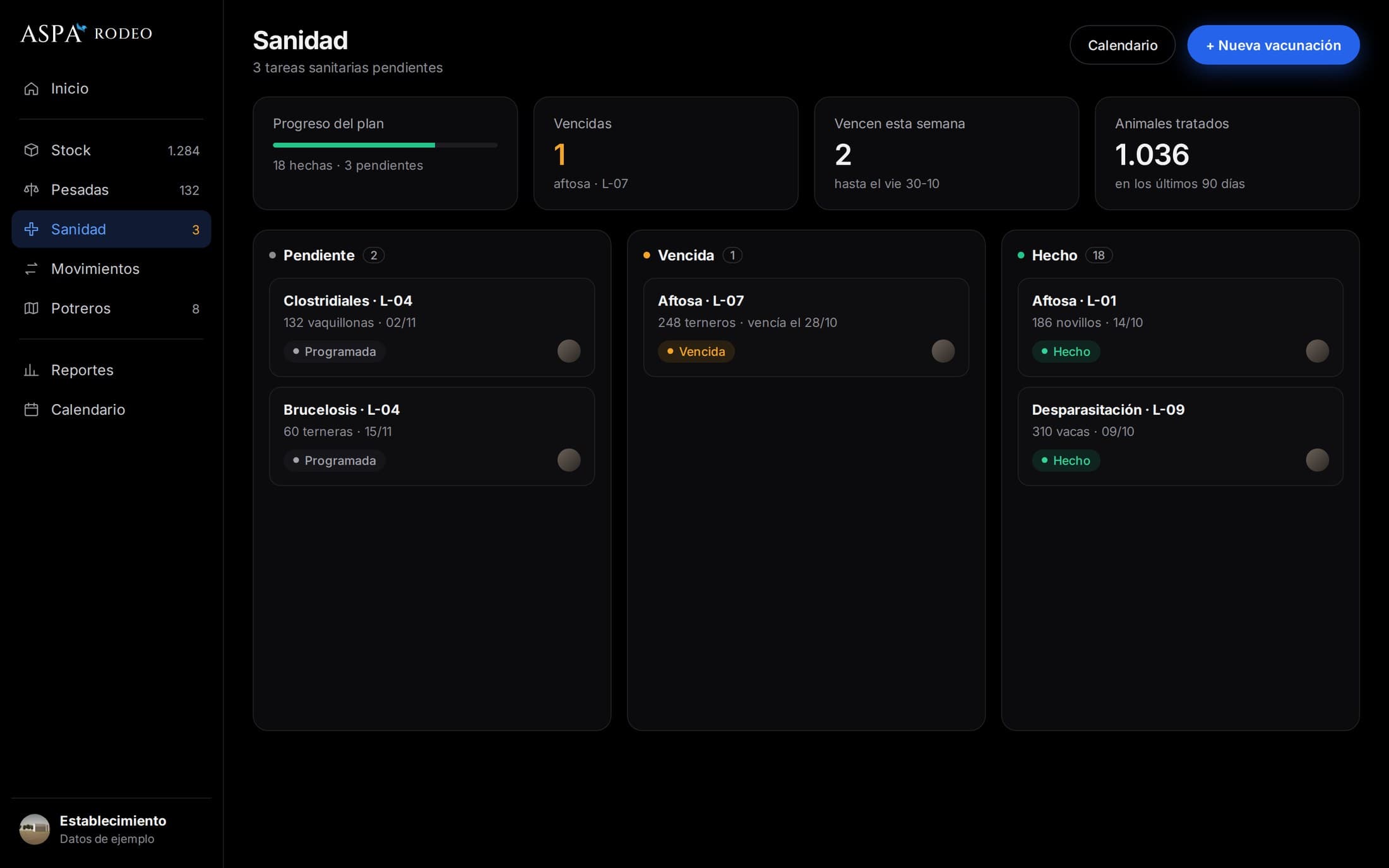Image resolution: width=1389 pixels, height=868 pixels.
Task: Click the Brucelosis · L-04 card title
Action: 342,410
